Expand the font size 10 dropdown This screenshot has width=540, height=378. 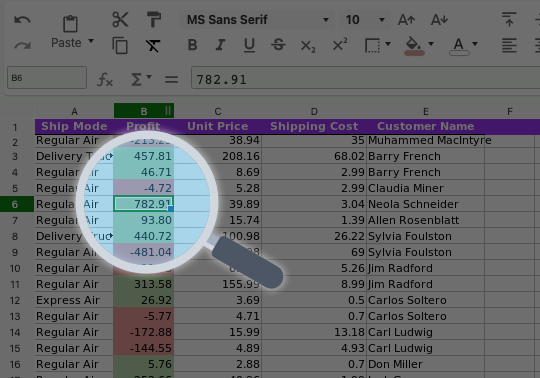pyautogui.click(x=382, y=20)
